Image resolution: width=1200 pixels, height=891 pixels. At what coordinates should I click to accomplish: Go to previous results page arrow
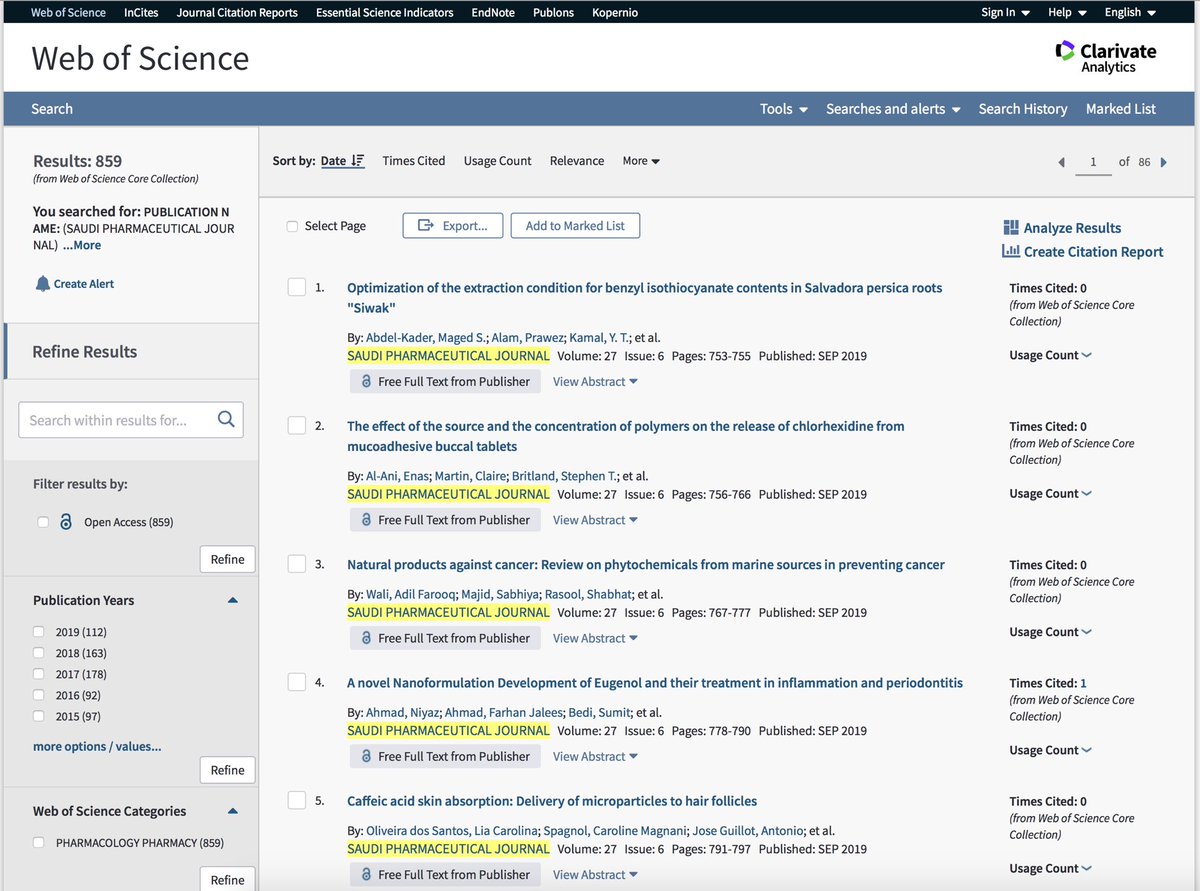(1061, 162)
